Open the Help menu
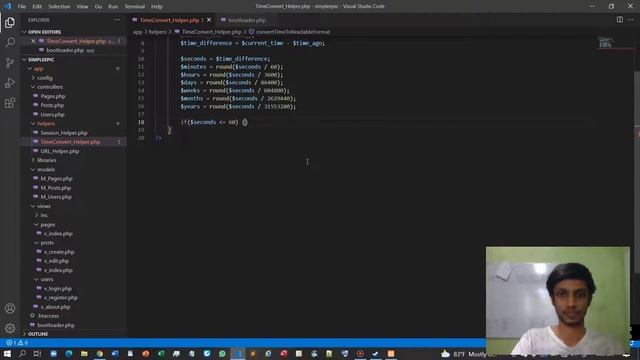640x360 pixels. (x=157, y=6)
